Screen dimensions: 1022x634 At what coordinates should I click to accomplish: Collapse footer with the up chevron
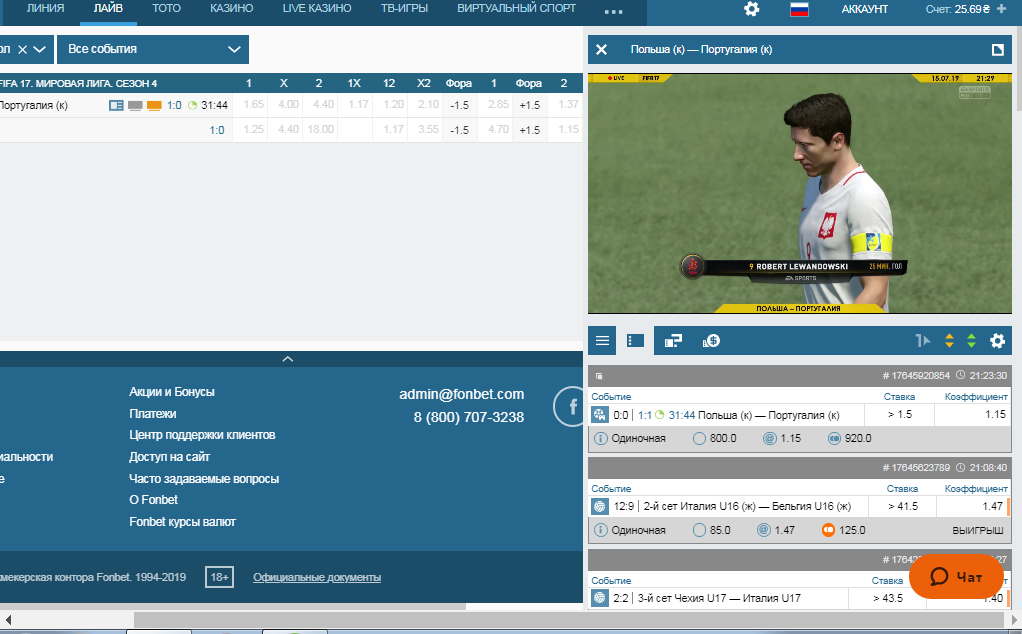click(287, 359)
